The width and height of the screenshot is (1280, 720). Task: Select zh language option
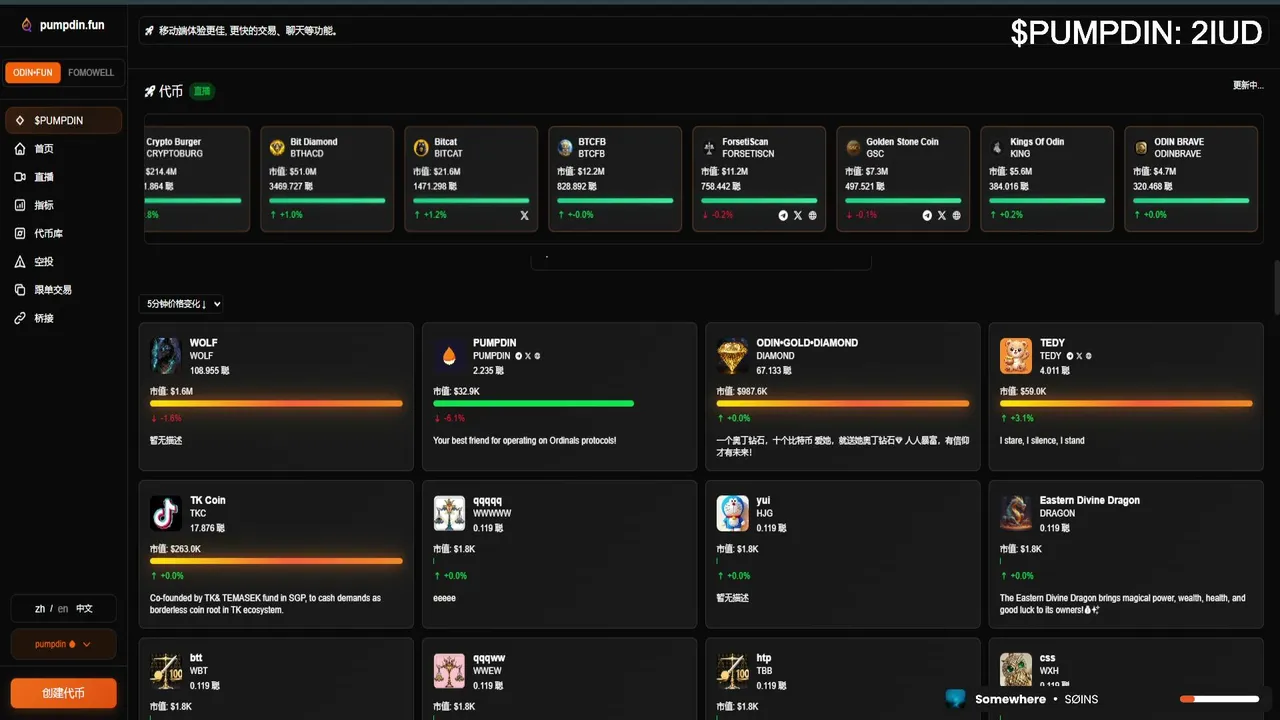(40, 608)
